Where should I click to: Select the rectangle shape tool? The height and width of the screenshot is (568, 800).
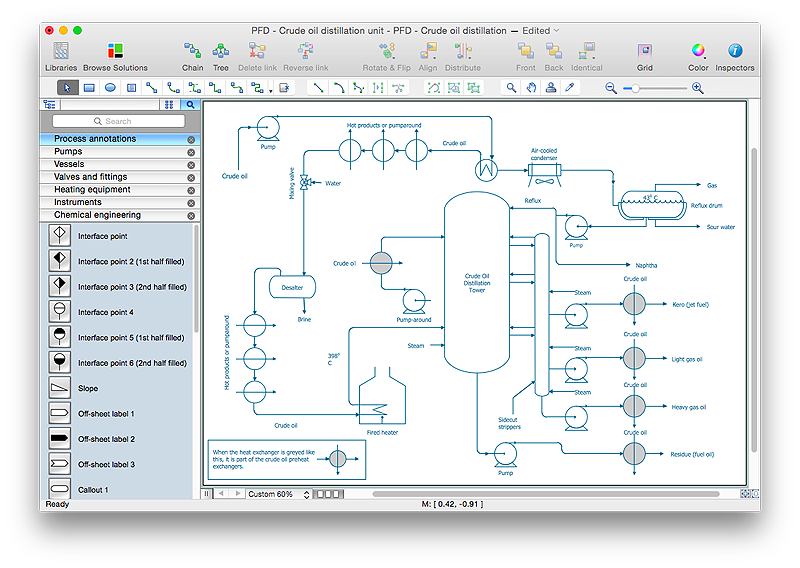[x=89, y=88]
